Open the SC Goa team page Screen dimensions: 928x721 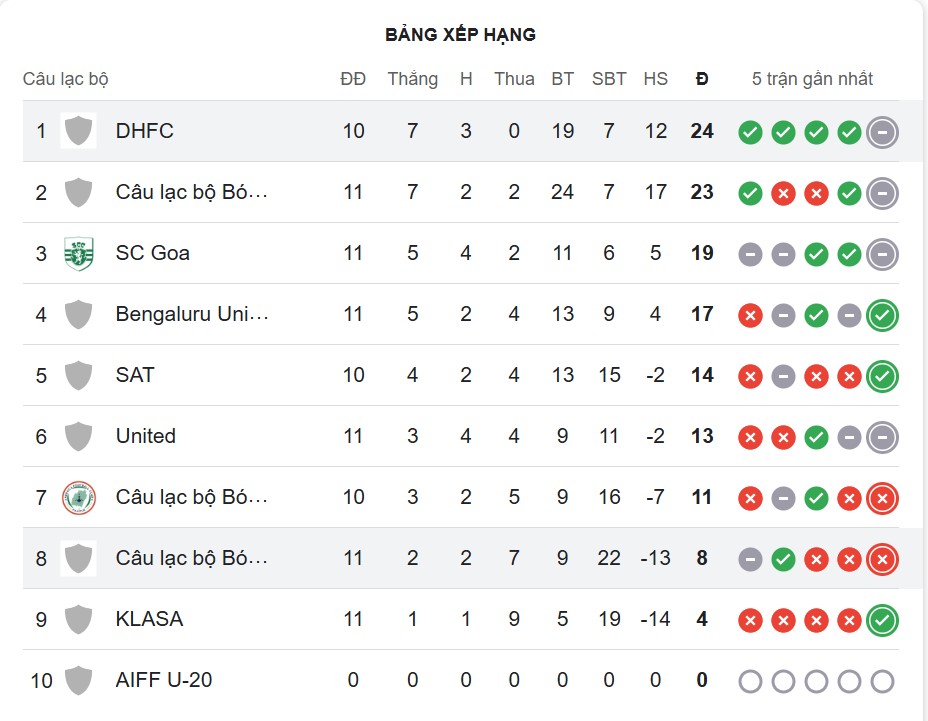pos(152,253)
